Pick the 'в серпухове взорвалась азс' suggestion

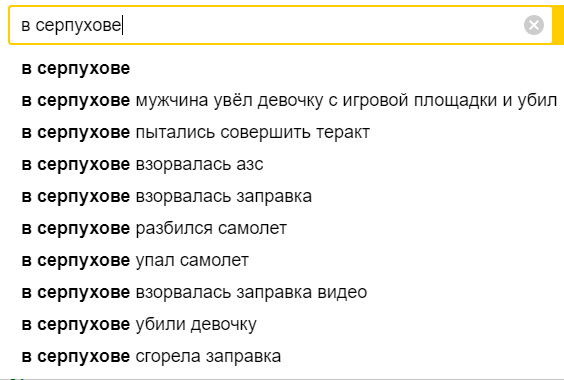click(x=142, y=164)
